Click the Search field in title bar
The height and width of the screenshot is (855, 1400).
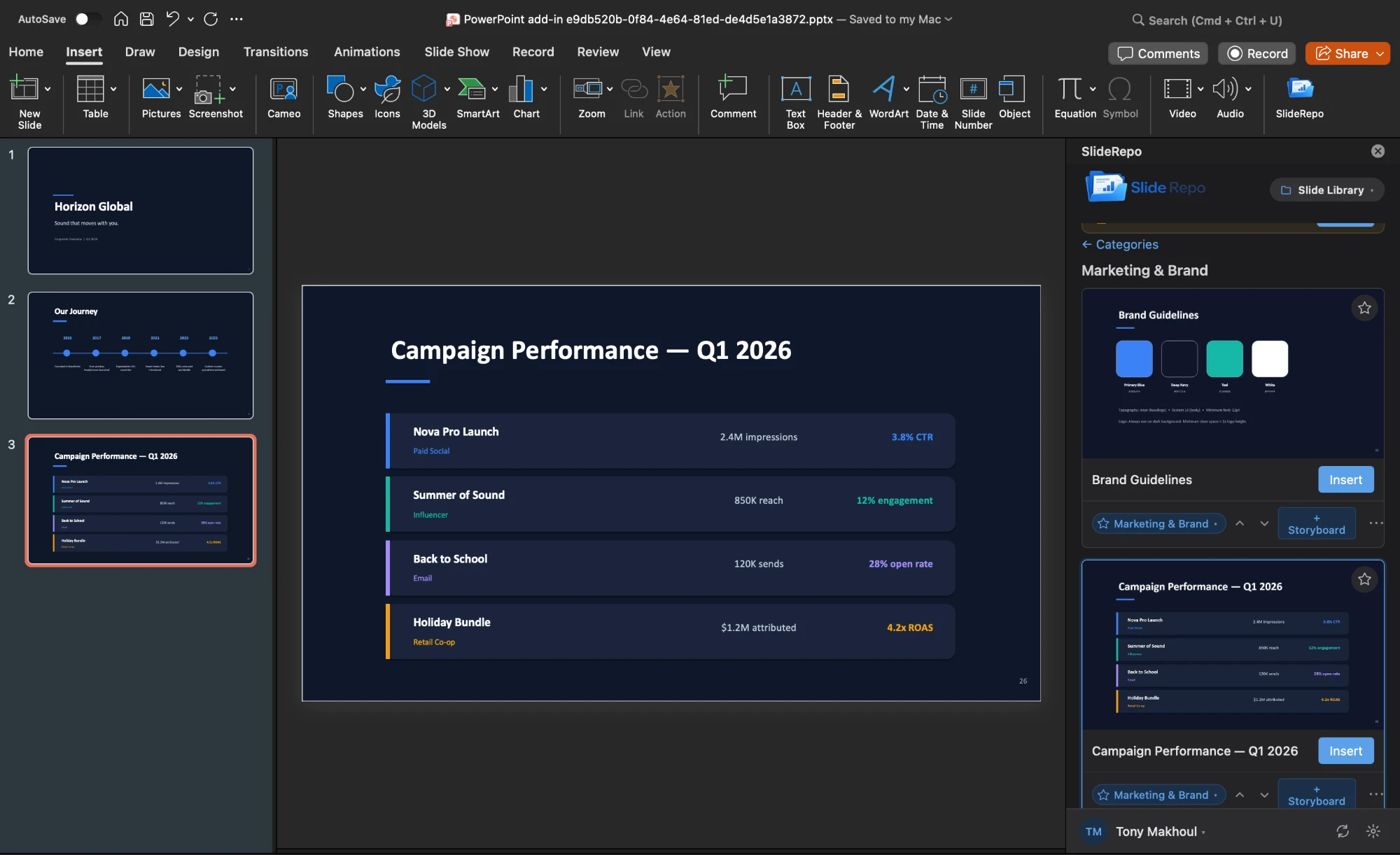click(1209, 20)
